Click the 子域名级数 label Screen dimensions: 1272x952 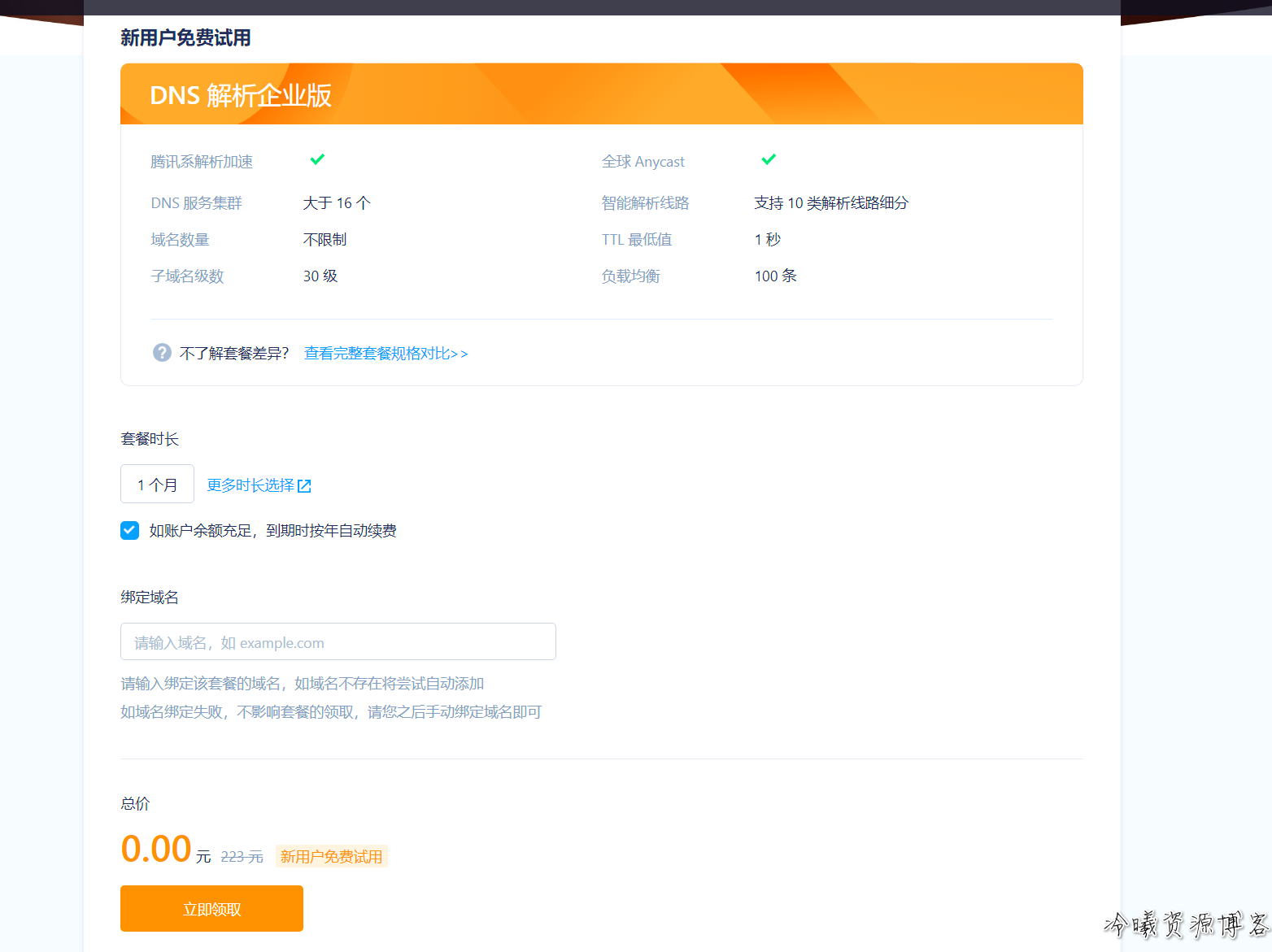187,276
